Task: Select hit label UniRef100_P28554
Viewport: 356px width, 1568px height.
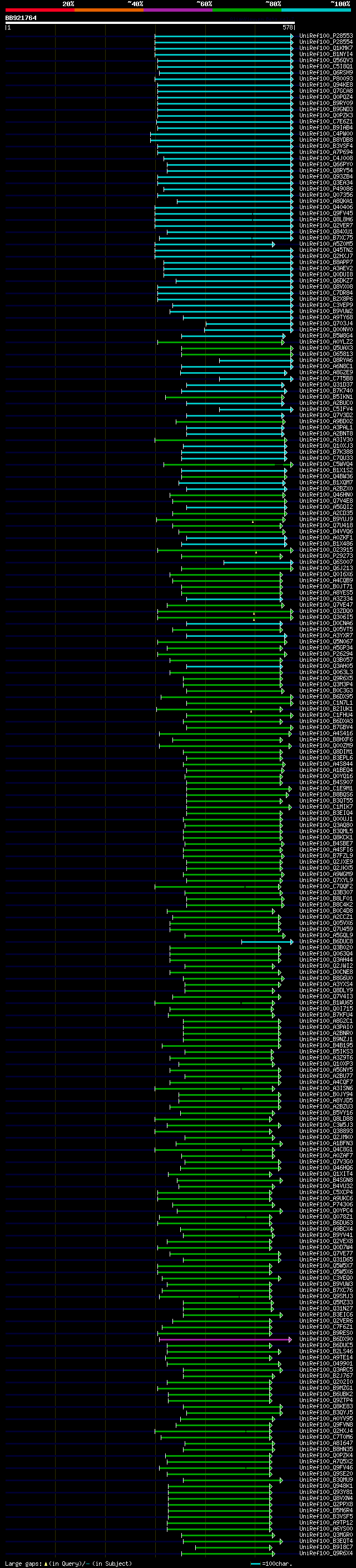Action: (x=326, y=42)
